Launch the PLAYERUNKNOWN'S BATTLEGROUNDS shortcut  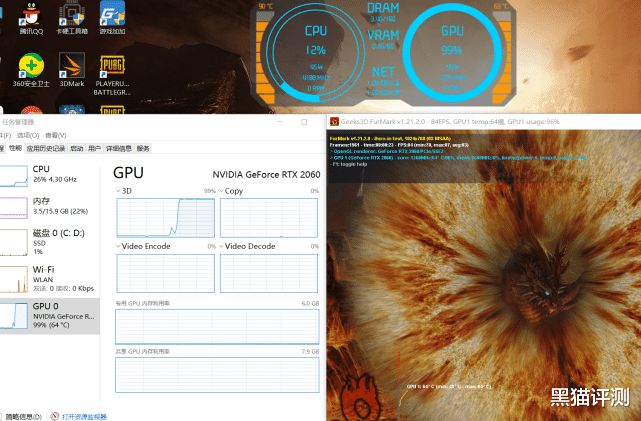point(112,76)
